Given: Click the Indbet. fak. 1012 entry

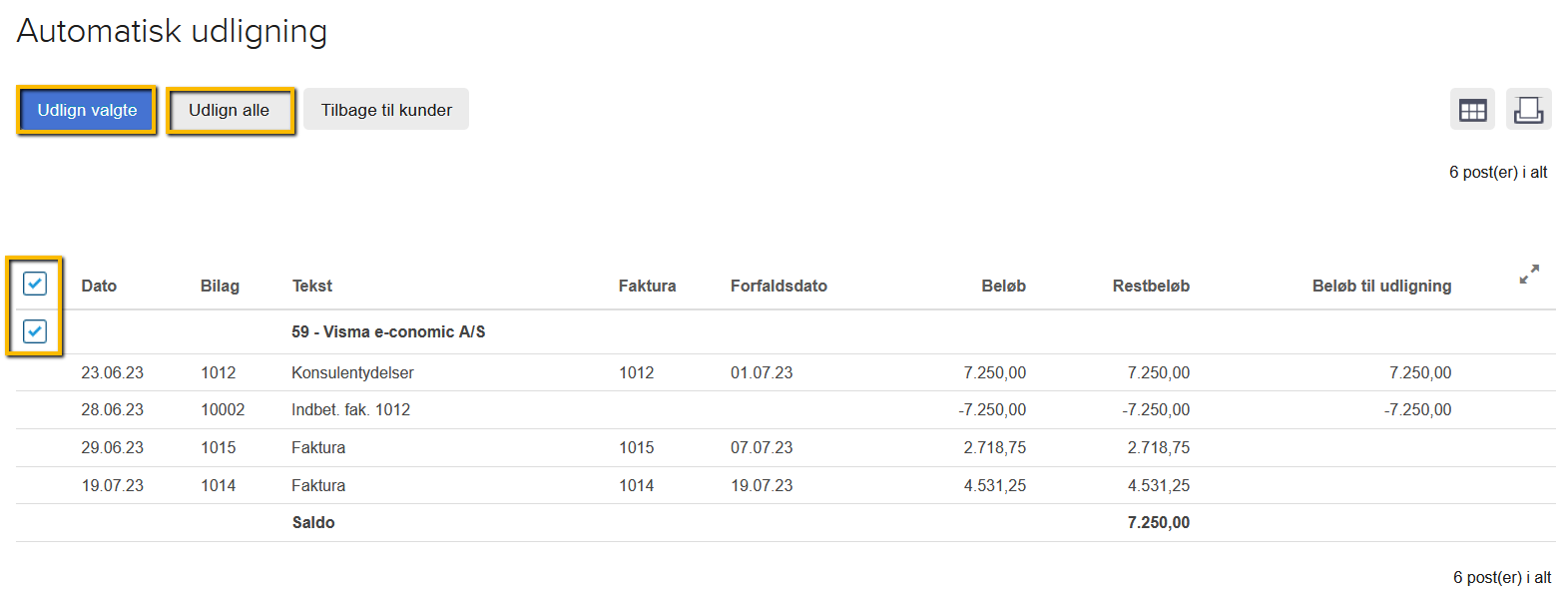Looking at the screenshot, I should [350, 410].
